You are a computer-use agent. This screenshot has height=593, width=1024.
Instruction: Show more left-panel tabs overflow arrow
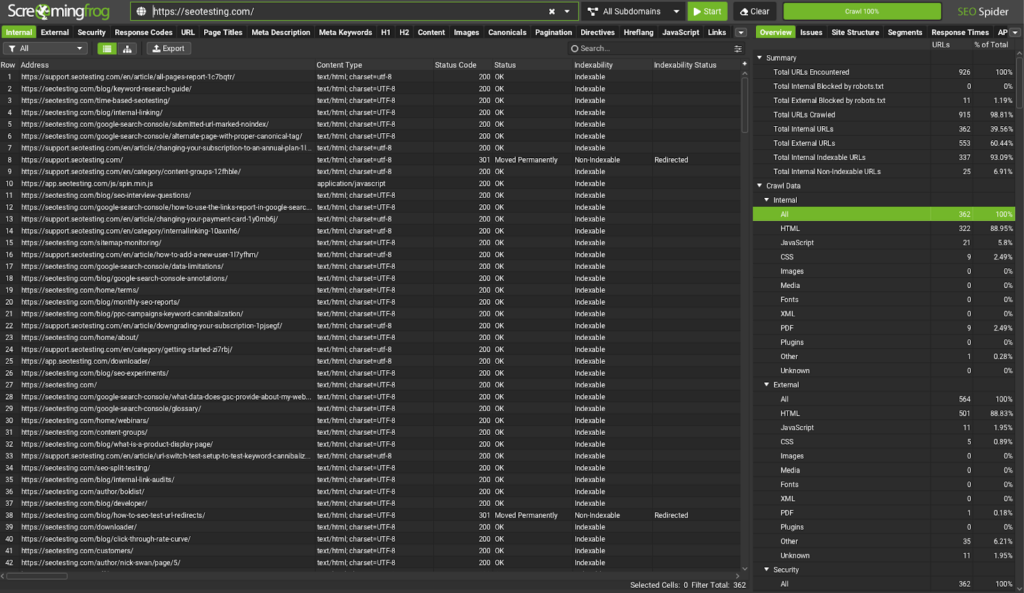pyautogui.click(x=741, y=32)
